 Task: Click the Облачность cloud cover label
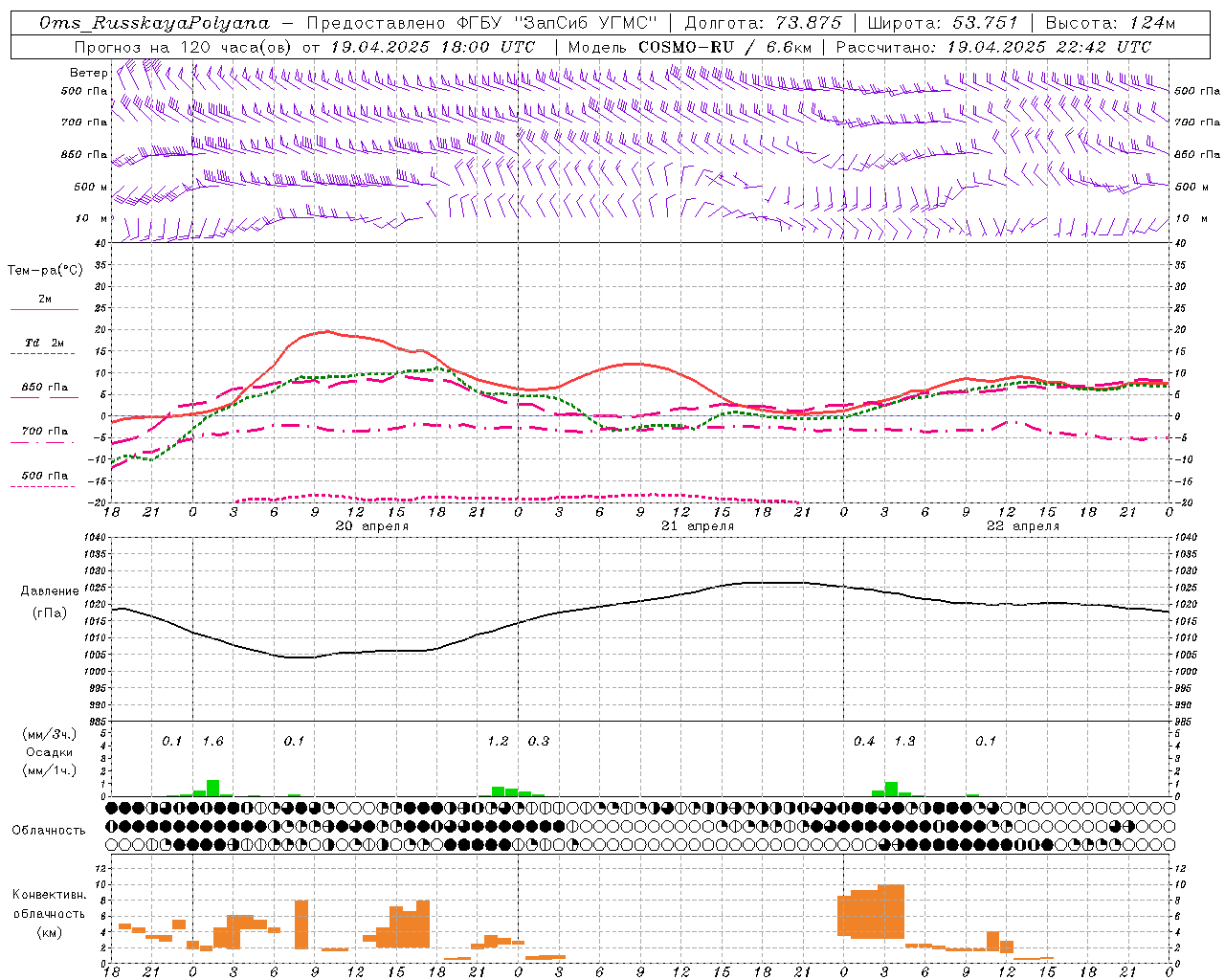[49, 831]
